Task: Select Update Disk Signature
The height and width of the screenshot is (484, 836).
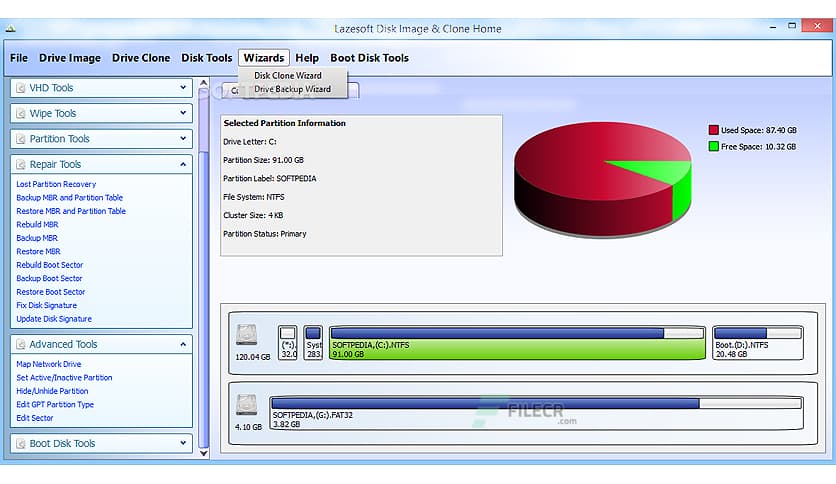Action: pos(54,319)
